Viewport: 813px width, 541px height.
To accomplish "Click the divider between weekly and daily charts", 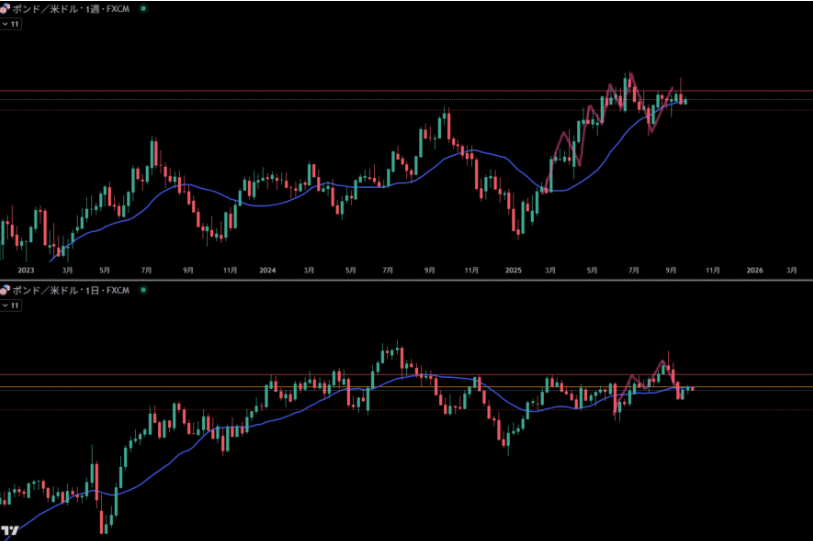I will pyautogui.click(x=406, y=281).
